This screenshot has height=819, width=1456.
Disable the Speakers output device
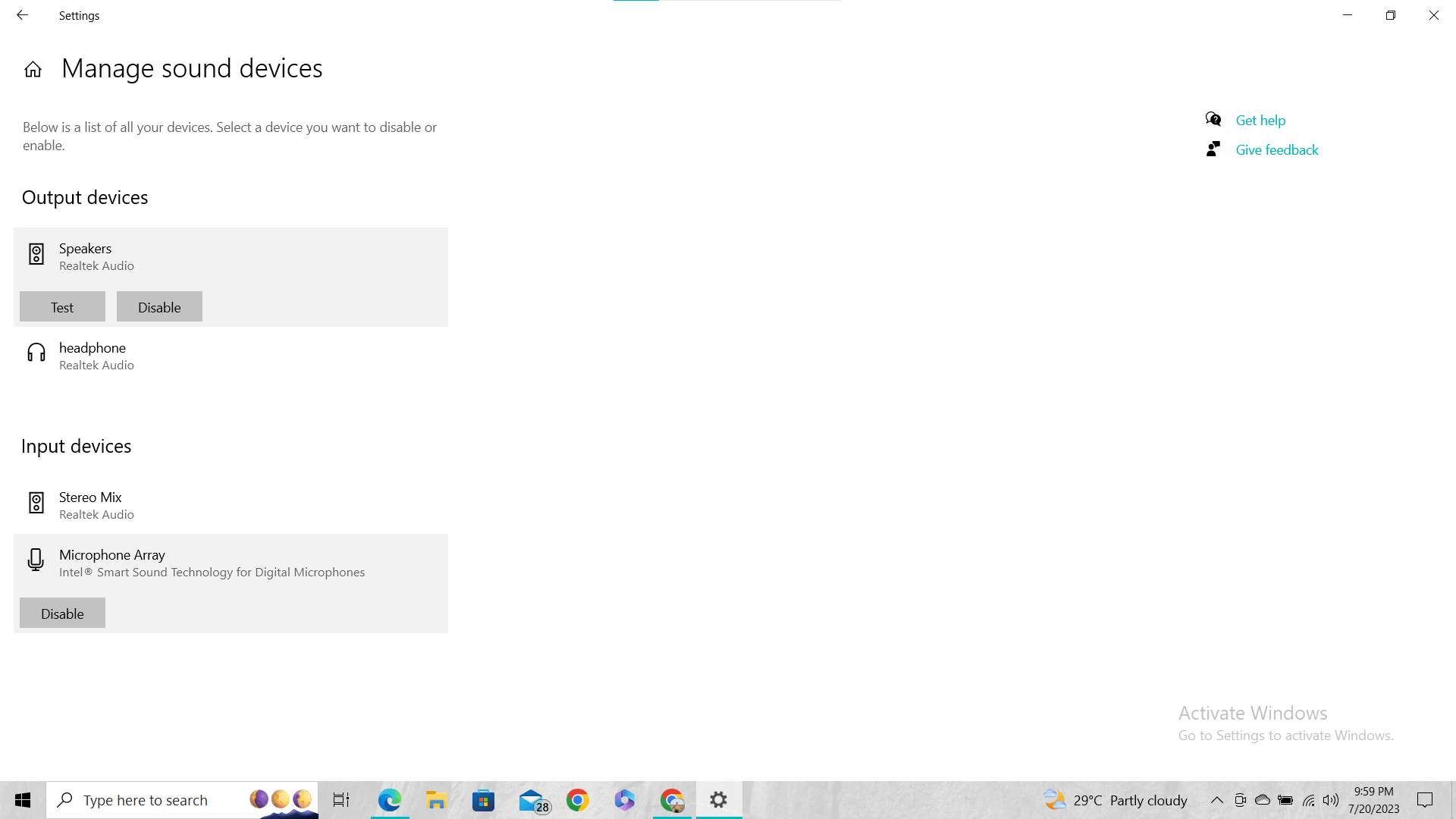pyautogui.click(x=159, y=307)
